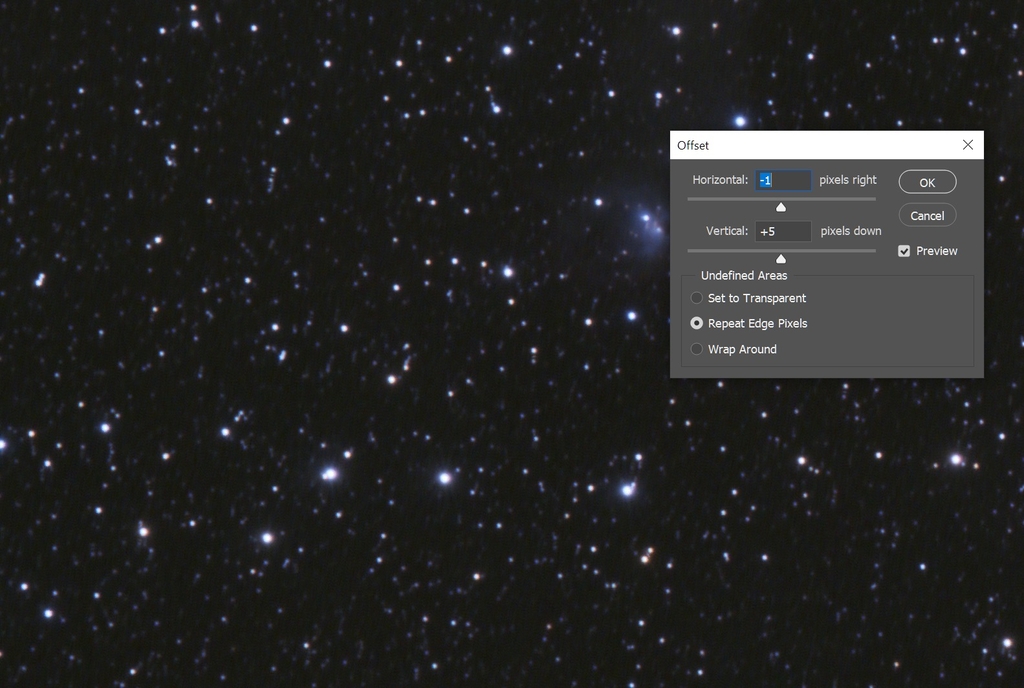1024x688 pixels.
Task: Toggle the Preview checkbox
Action: click(x=904, y=251)
